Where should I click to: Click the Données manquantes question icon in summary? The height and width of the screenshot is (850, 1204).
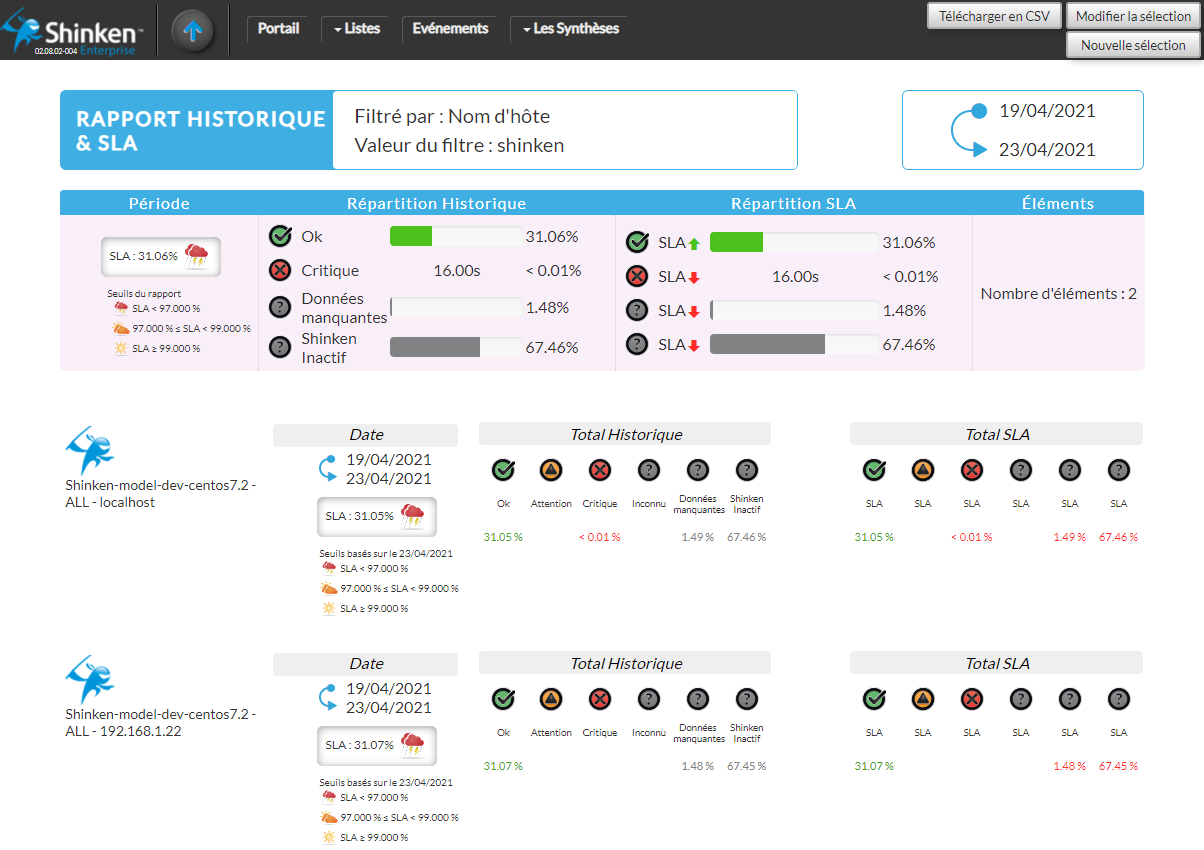tap(280, 308)
